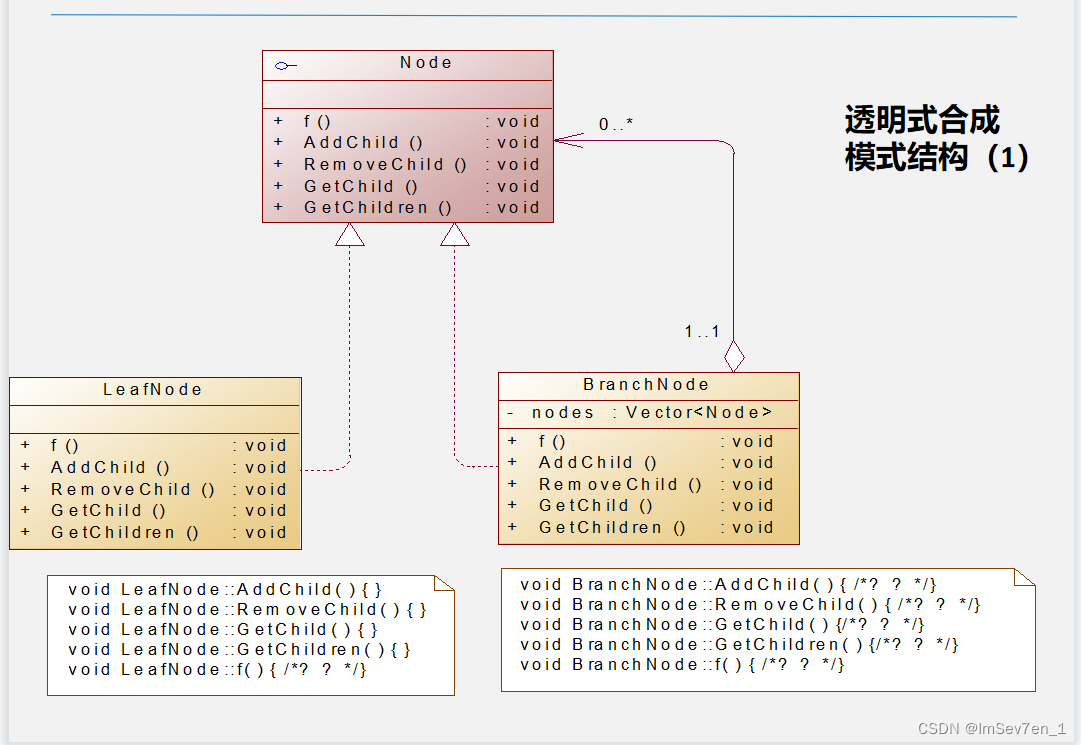
Task: Select GetChildren() in the BranchNode class
Action: click(x=641, y=528)
